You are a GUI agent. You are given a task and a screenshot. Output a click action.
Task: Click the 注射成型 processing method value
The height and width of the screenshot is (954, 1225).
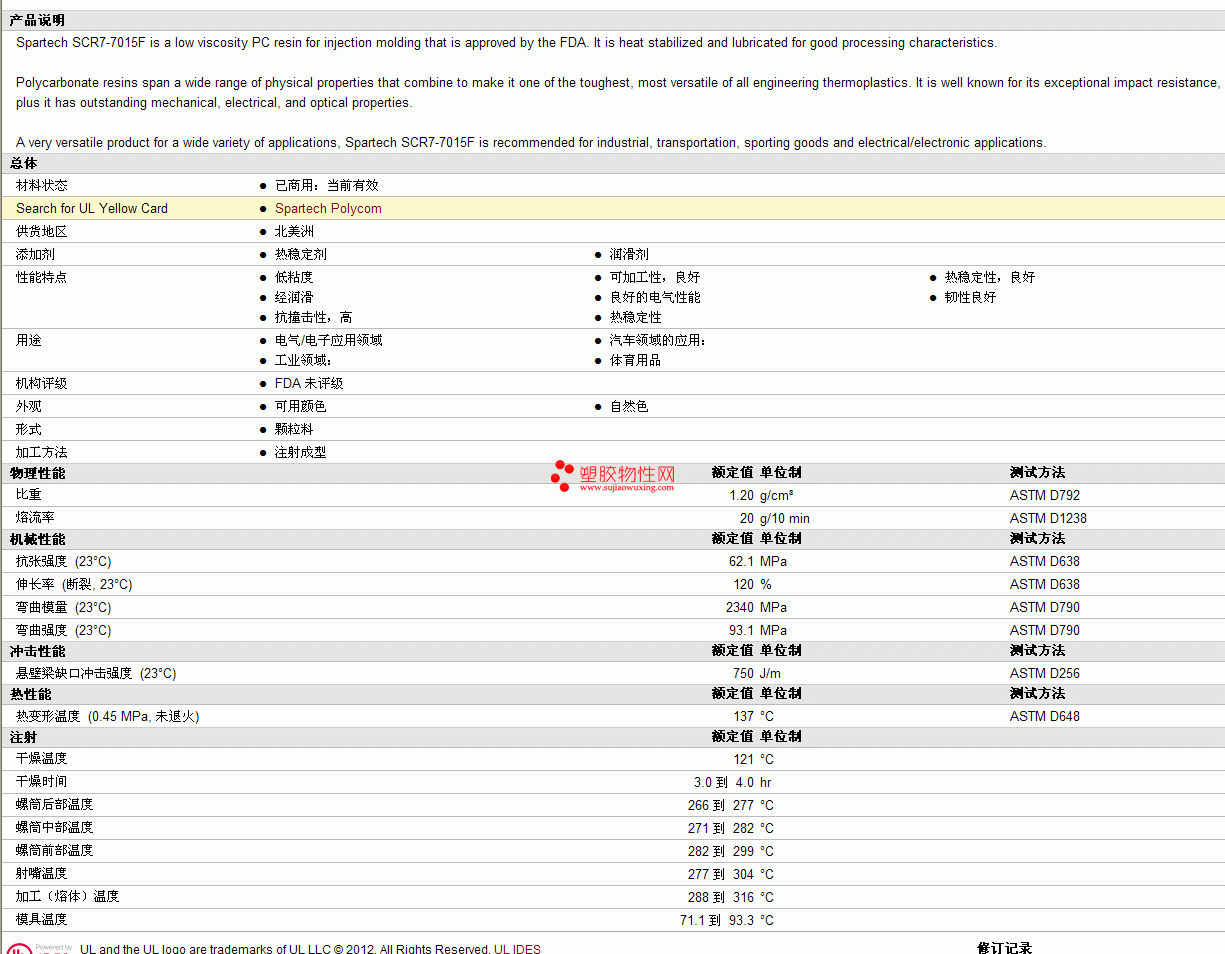(x=300, y=452)
